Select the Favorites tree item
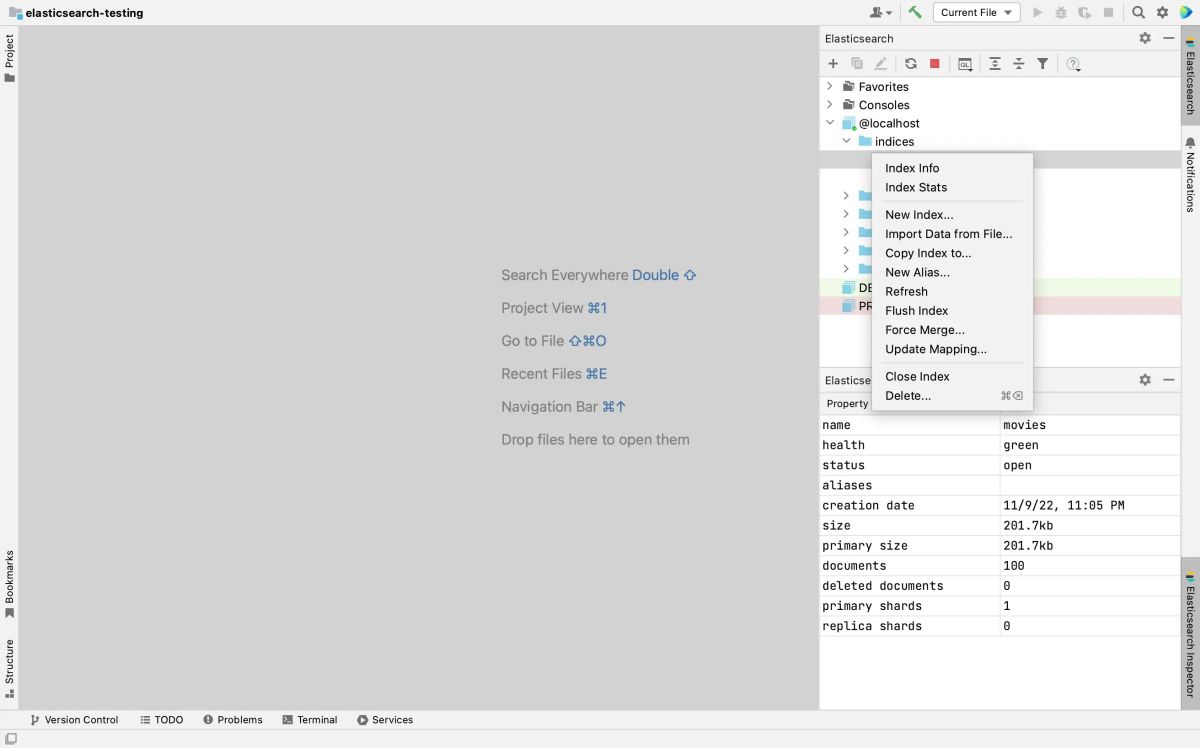Screen dimensions: 1200x748 [884, 86]
